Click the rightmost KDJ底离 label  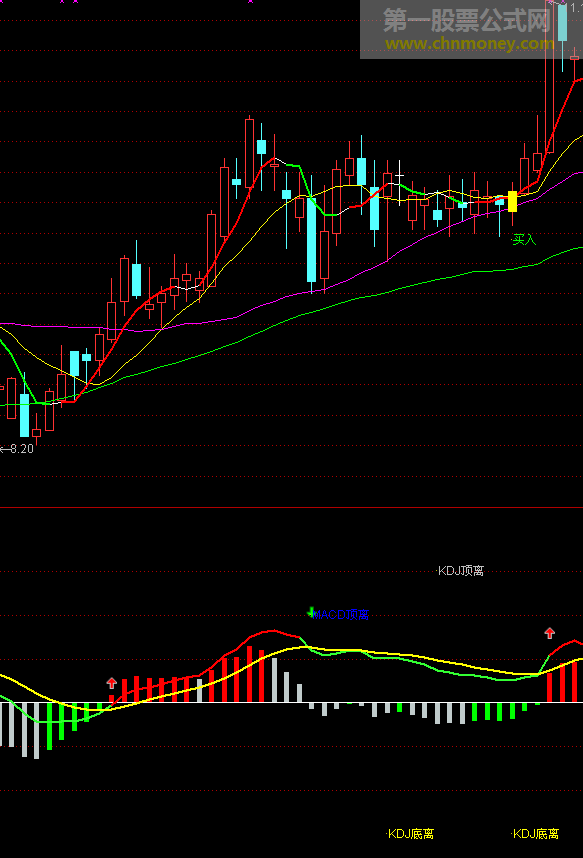point(535,834)
